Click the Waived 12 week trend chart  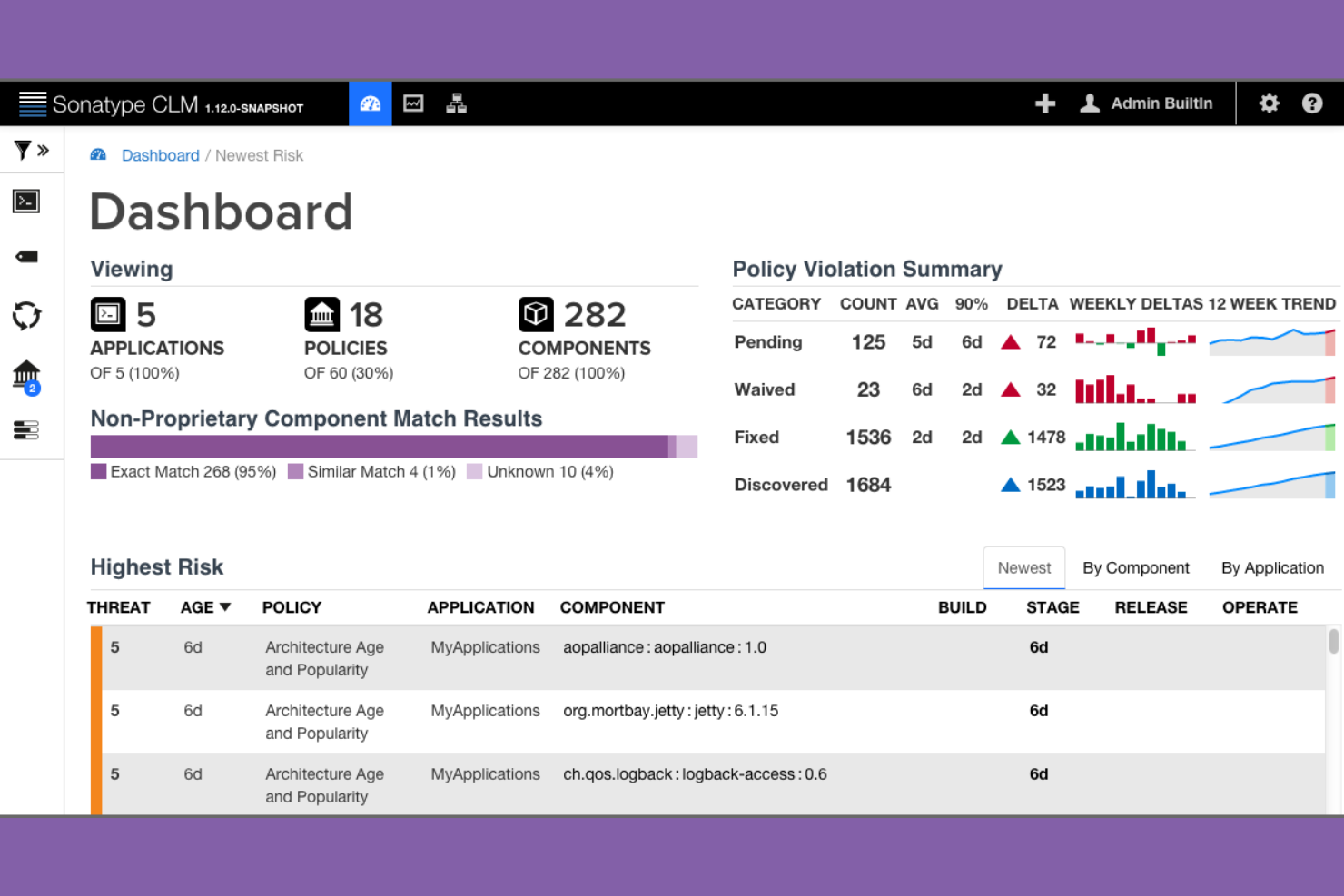click(1272, 389)
